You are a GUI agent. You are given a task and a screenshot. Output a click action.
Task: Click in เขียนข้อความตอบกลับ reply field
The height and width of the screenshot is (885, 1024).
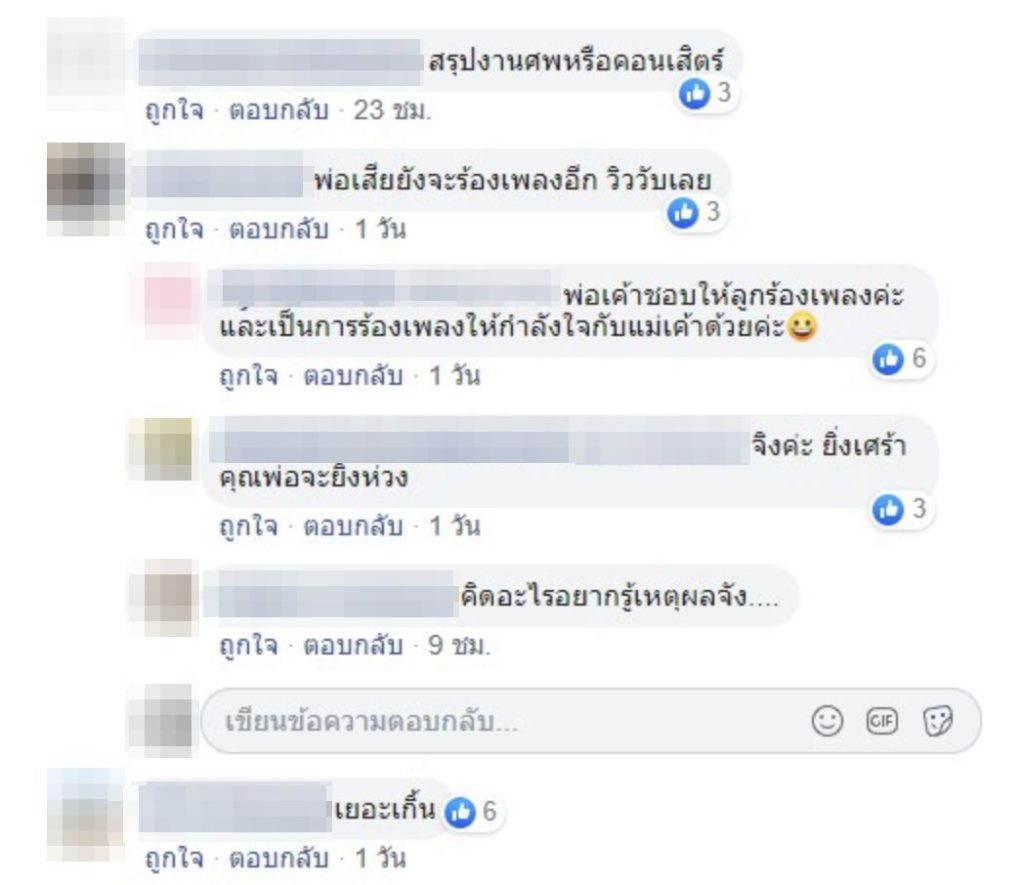click(591, 721)
